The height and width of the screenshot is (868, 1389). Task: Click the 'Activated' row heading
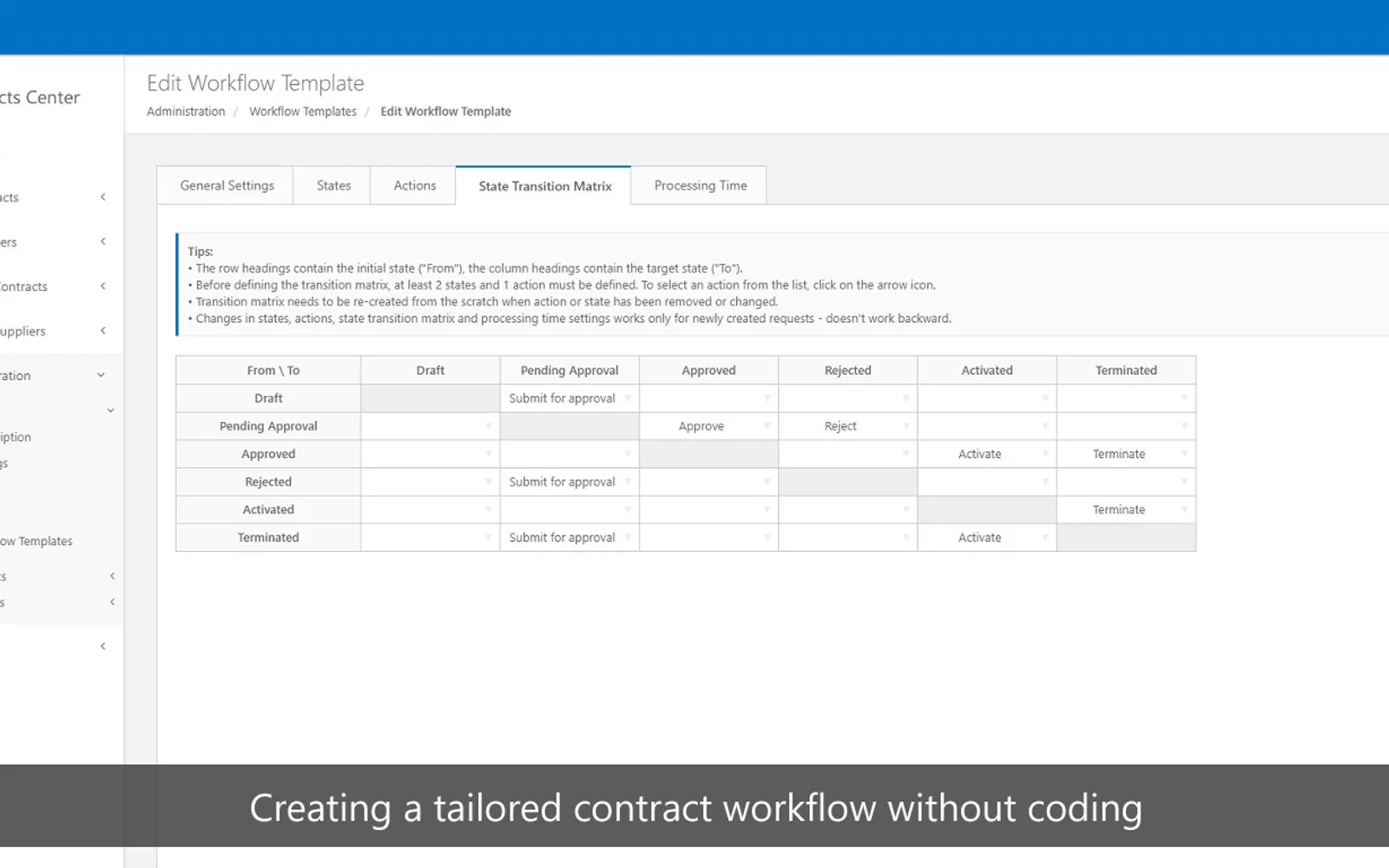(268, 510)
